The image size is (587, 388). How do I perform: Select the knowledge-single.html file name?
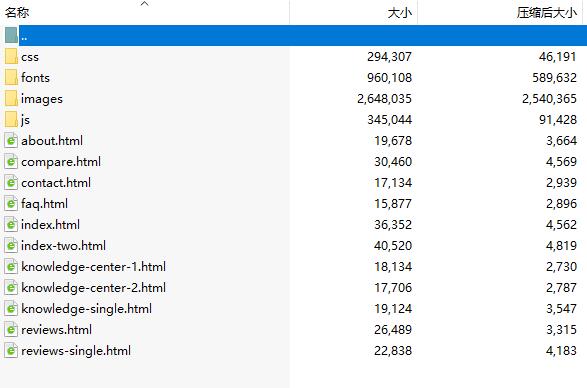[x=86, y=309]
